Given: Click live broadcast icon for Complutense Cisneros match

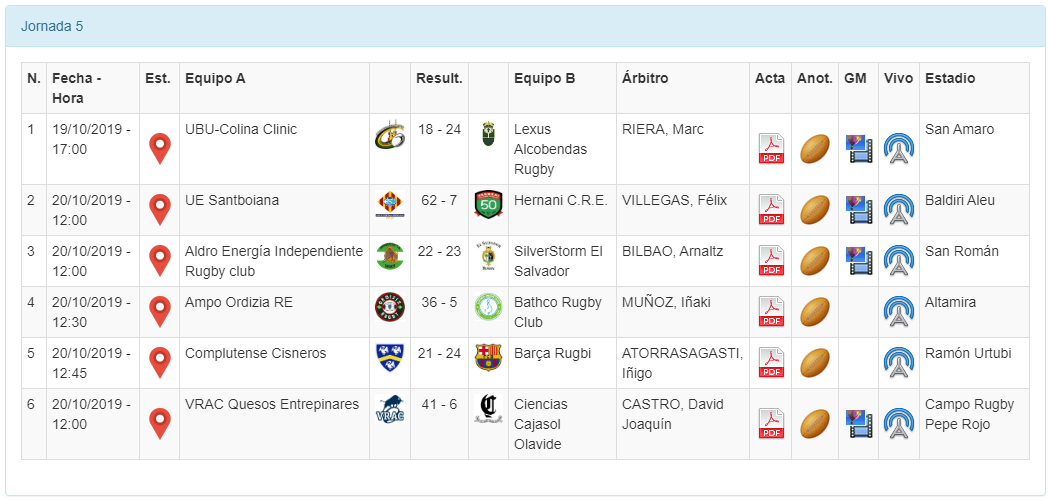Looking at the screenshot, I should [x=898, y=363].
